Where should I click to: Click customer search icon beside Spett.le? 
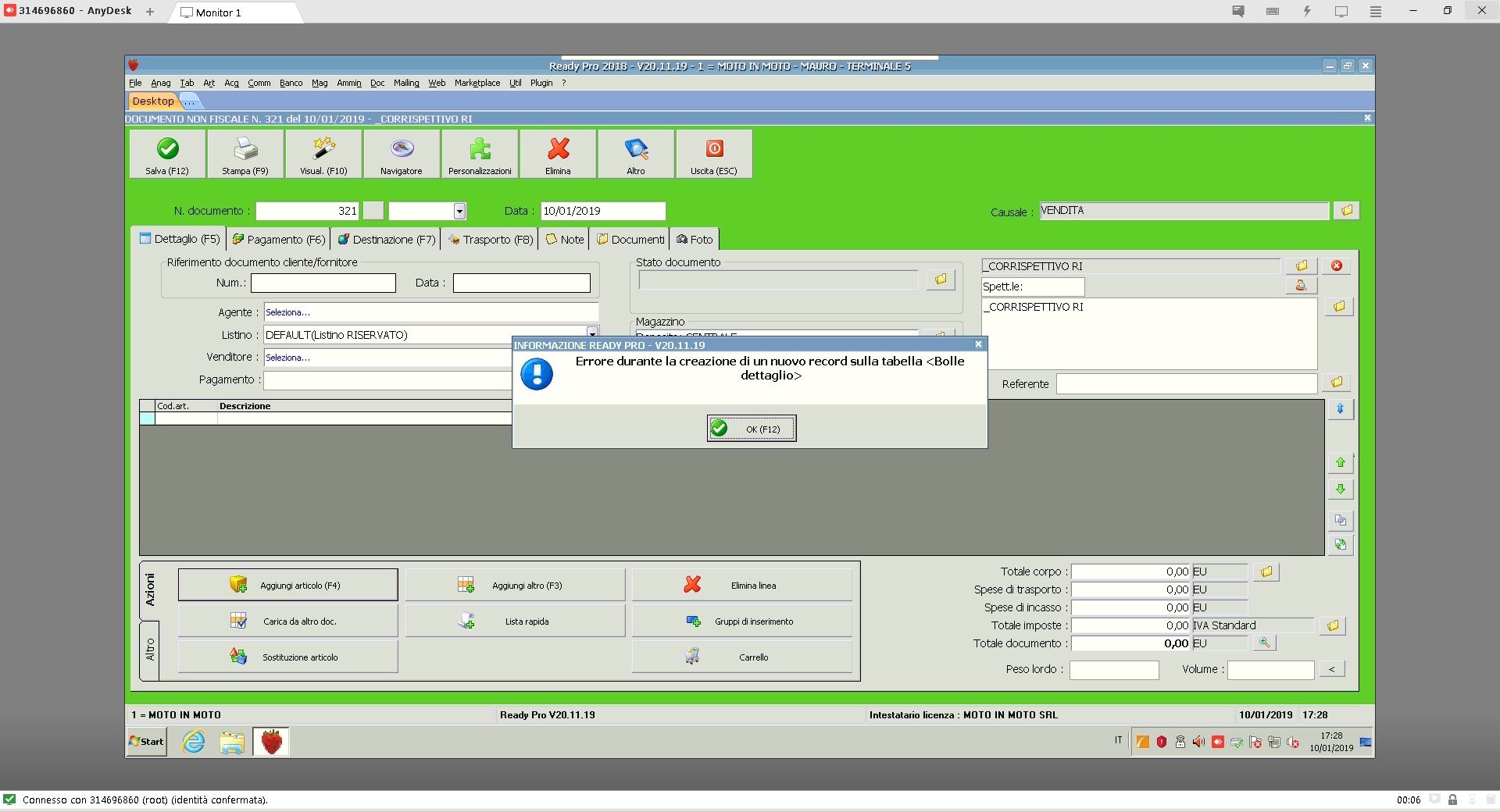coord(1302,287)
